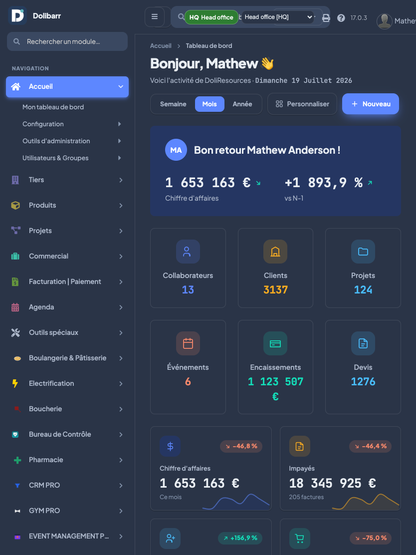
Task: Expand the Boucherie menu chevron
Action: pos(121,409)
